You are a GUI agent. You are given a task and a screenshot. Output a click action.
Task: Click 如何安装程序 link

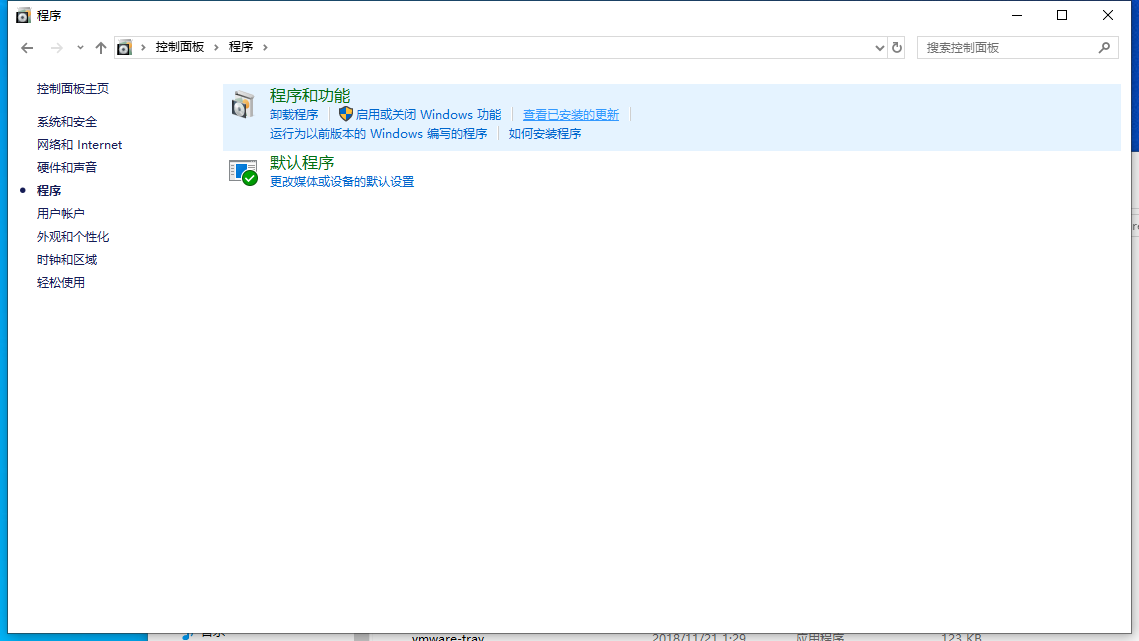[545, 134]
